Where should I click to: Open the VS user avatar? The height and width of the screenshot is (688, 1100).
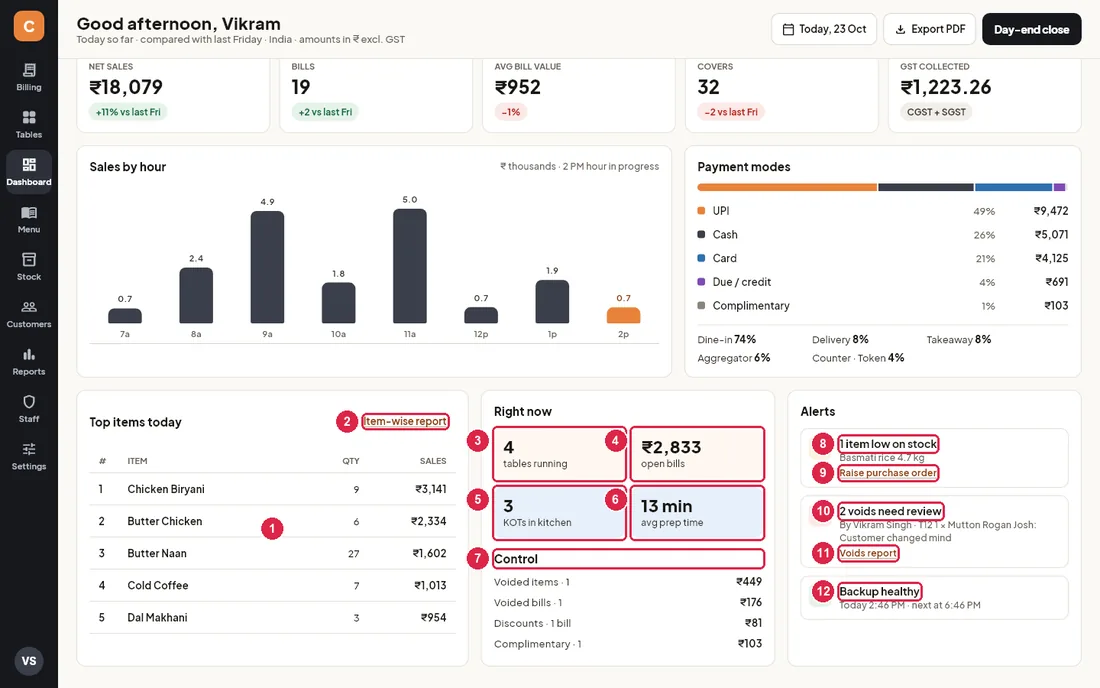point(29,661)
